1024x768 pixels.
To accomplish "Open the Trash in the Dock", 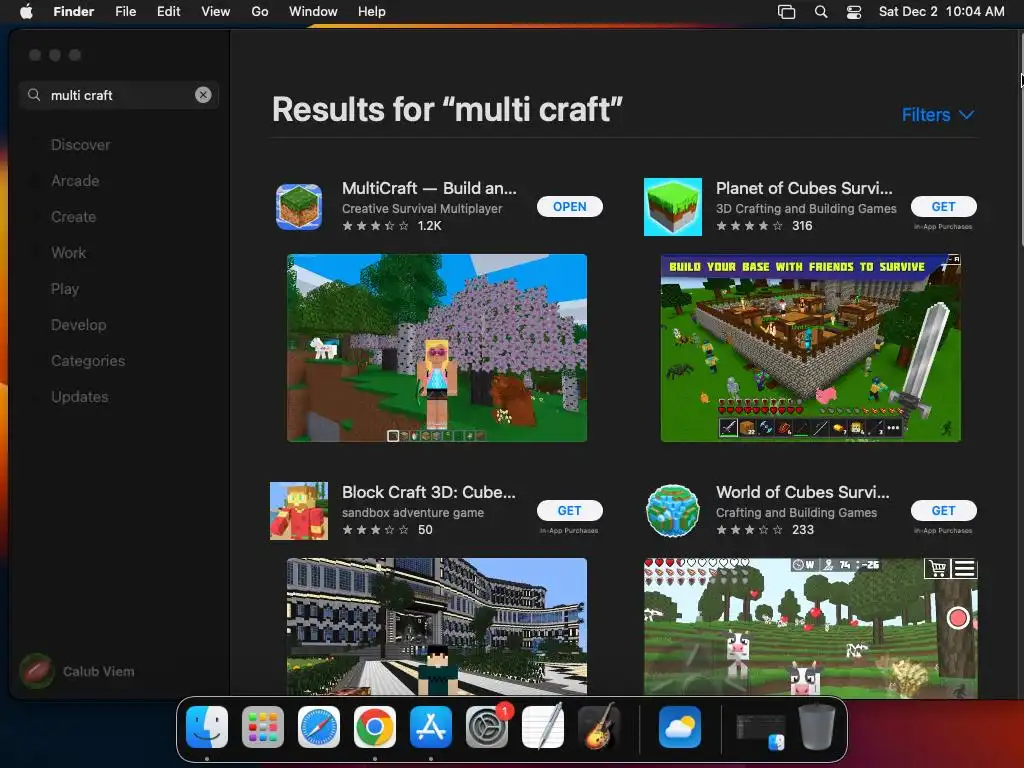I will (x=817, y=727).
